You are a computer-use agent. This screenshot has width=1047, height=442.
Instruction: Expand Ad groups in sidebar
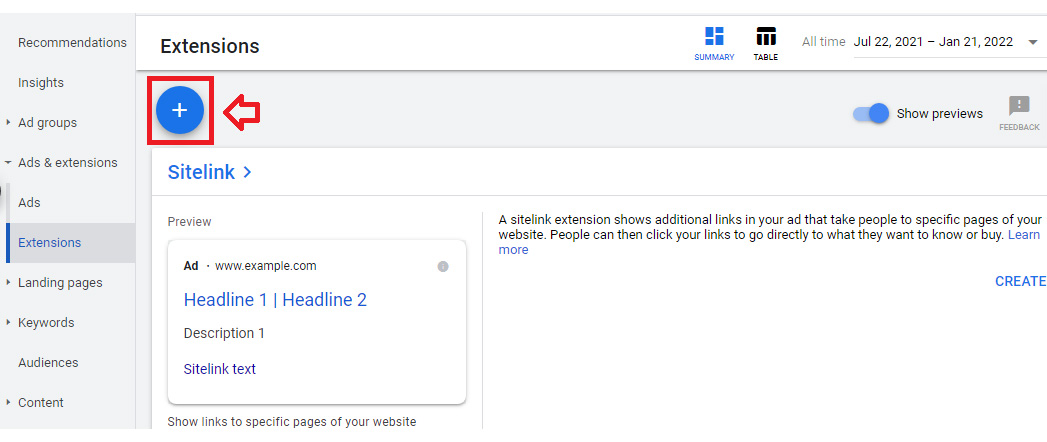8,123
